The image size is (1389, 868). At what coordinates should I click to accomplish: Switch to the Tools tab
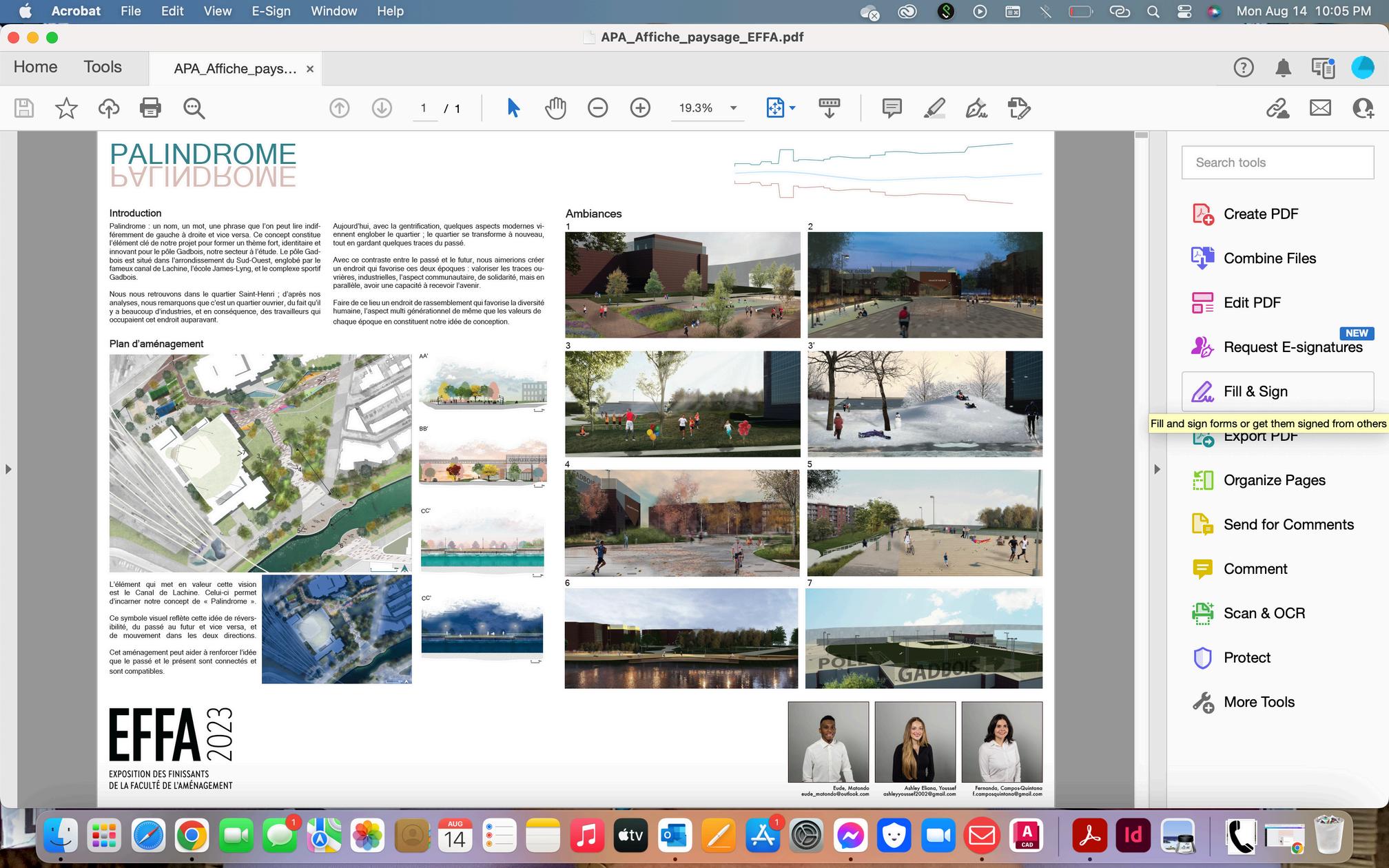point(103,67)
